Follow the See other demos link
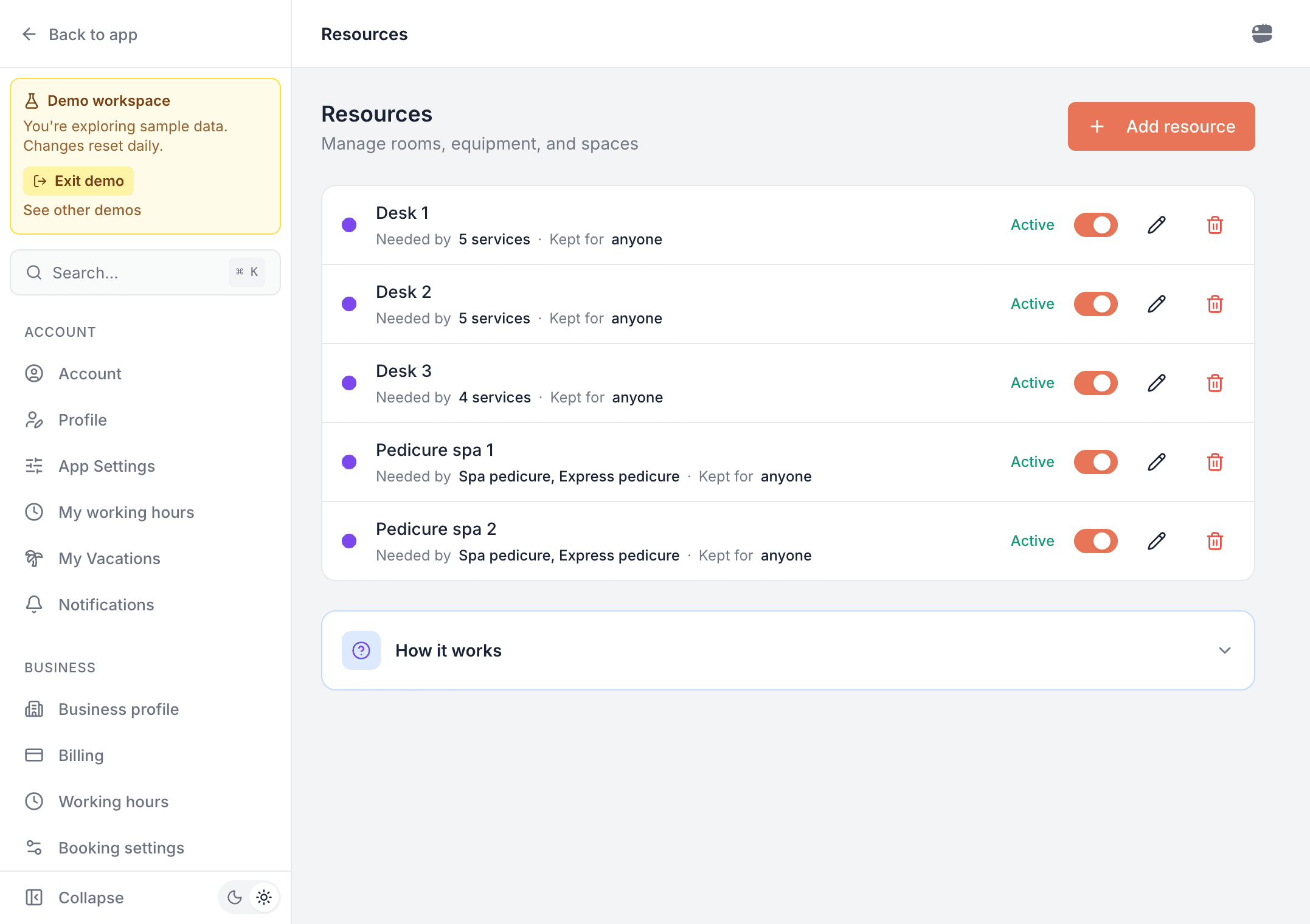Image resolution: width=1310 pixels, height=924 pixels. tap(82, 210)
